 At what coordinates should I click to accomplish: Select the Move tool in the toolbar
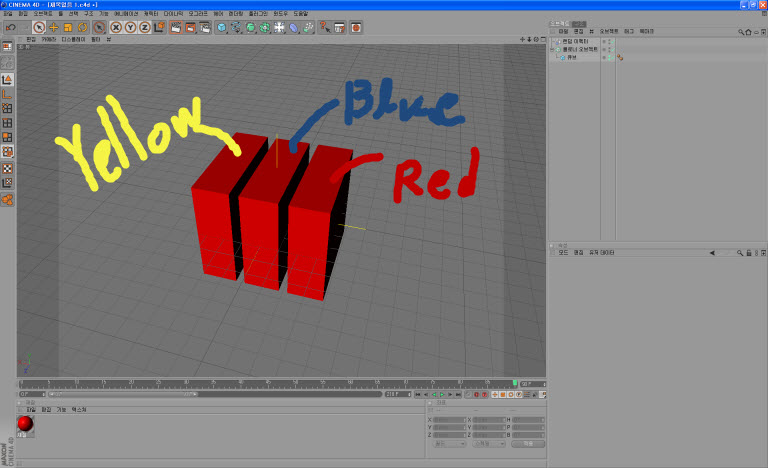tap(54, 28)
